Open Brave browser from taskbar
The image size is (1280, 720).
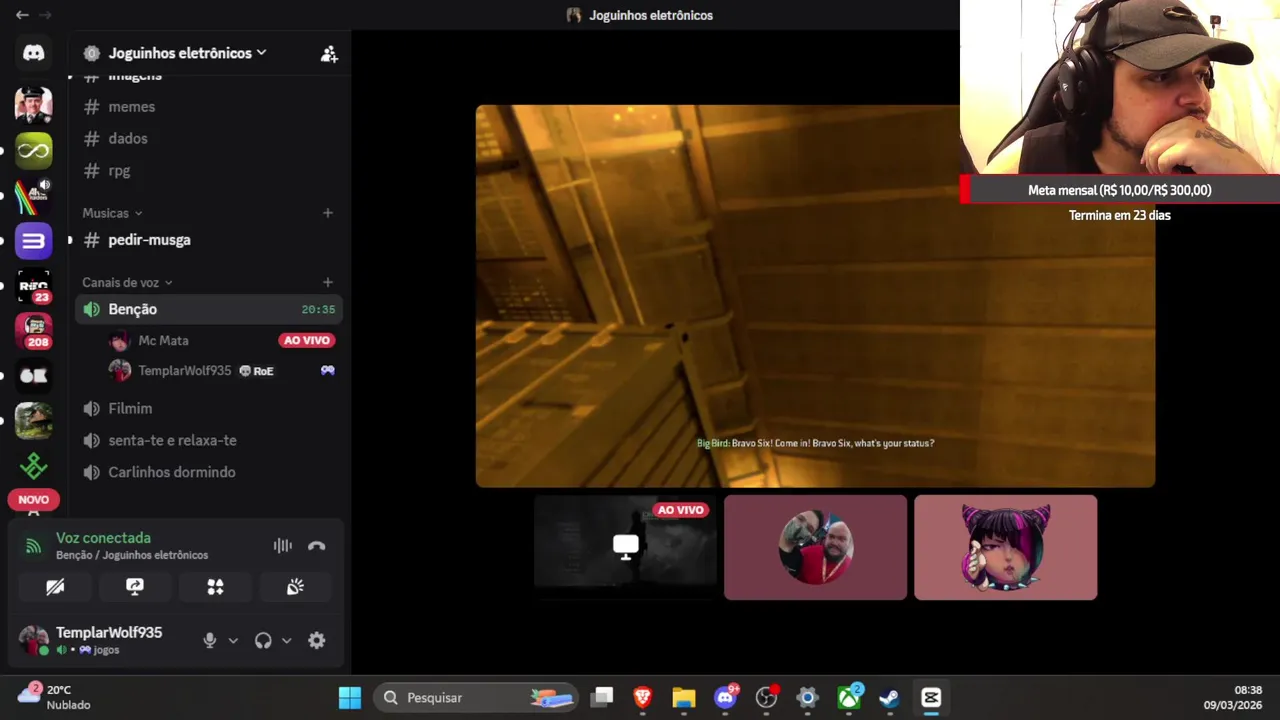(643, 698)
